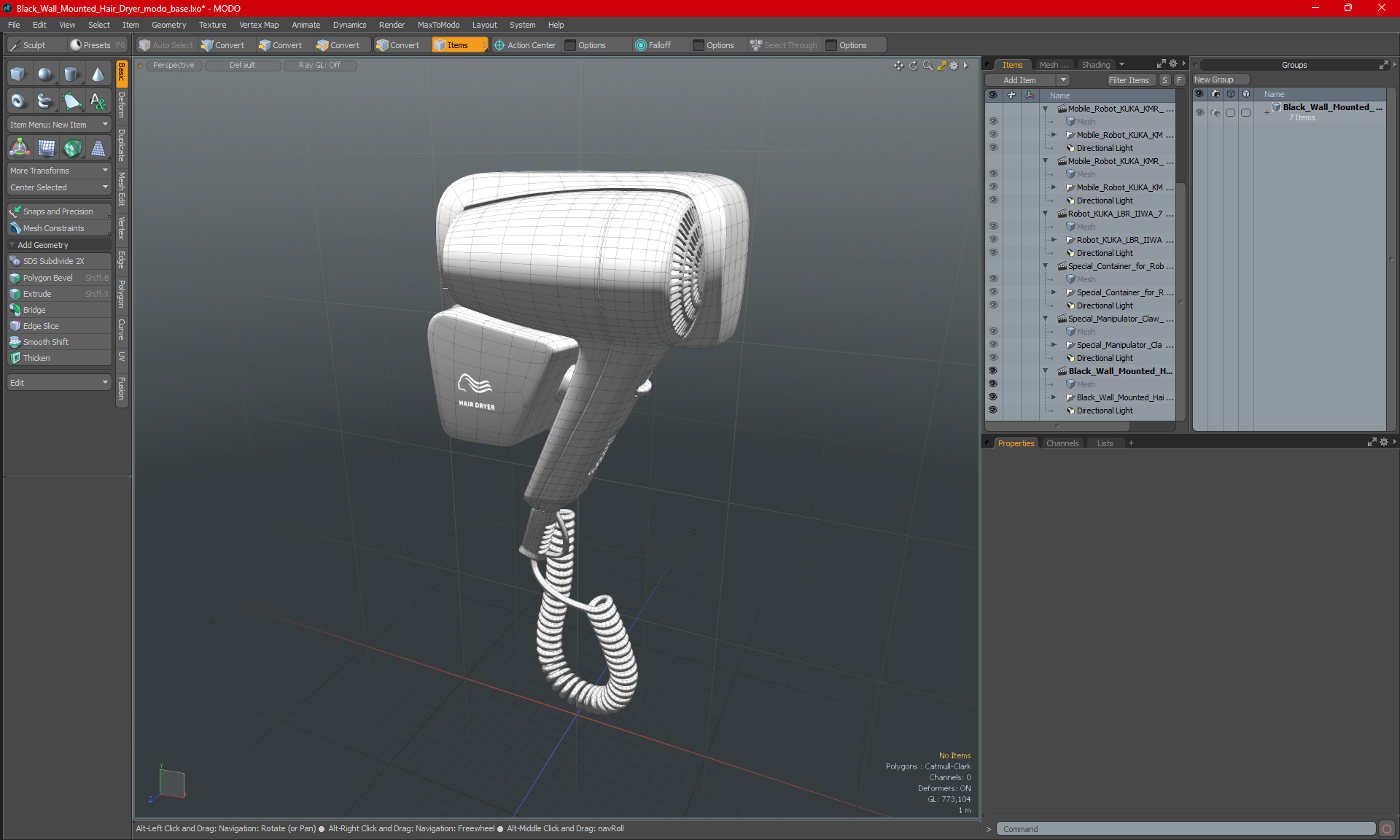Open Item Menu: New Item dropdown
This screenshot has width=1400, height=840.
59,125
